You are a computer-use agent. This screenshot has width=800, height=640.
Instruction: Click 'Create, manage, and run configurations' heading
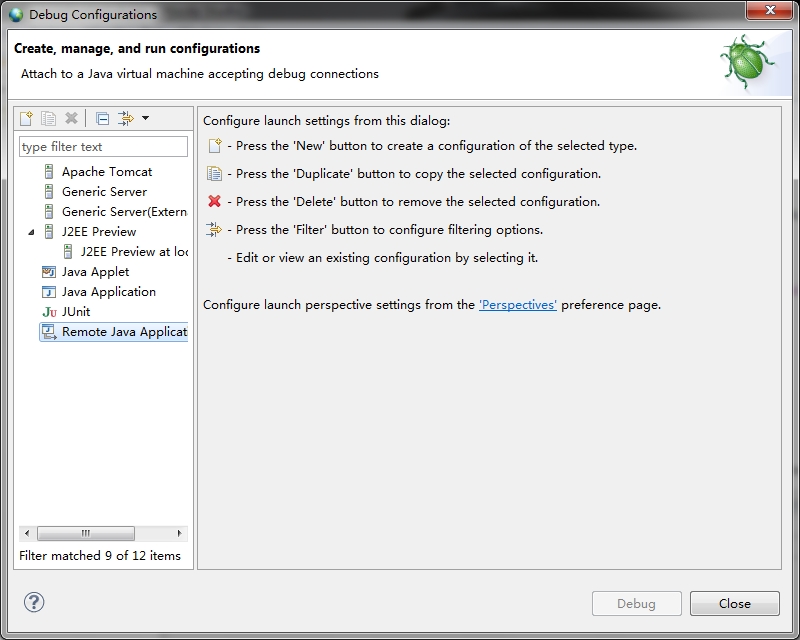pos(137,48)
